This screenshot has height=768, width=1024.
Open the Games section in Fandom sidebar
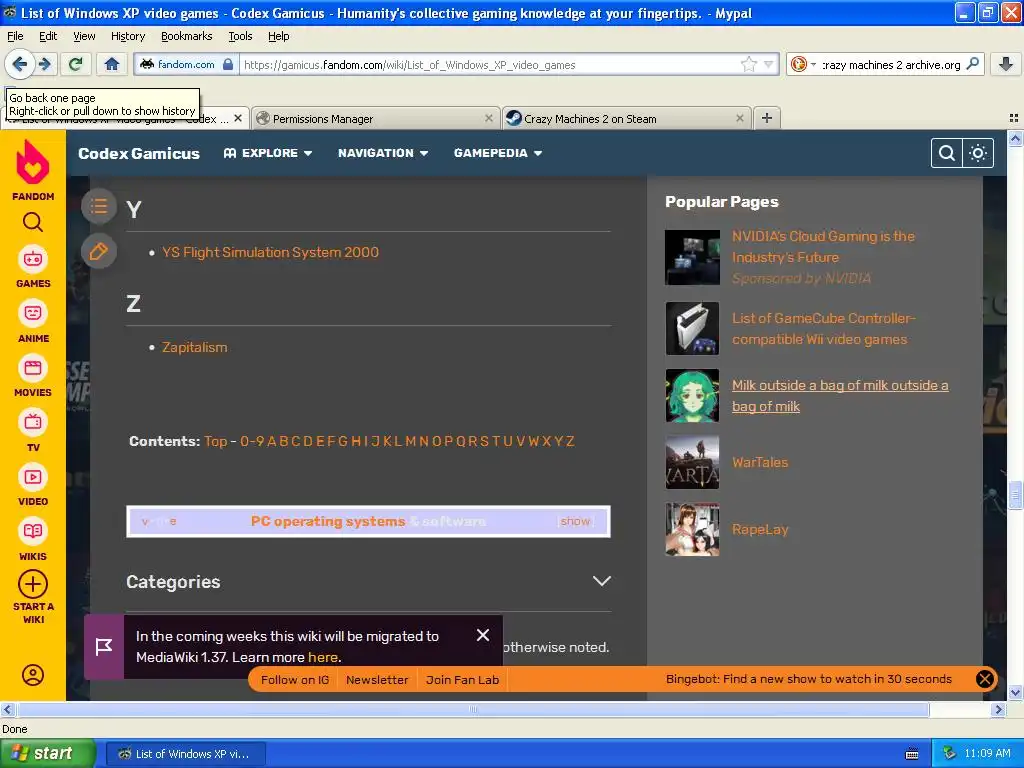[33, 267]
